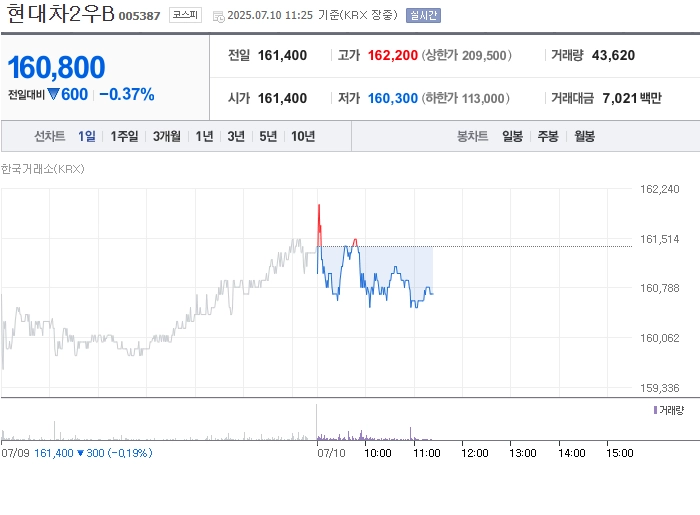This screenshot has width=700, height=515.
Task: Click the 162,240 price axis label
Action: click(659, 189)
